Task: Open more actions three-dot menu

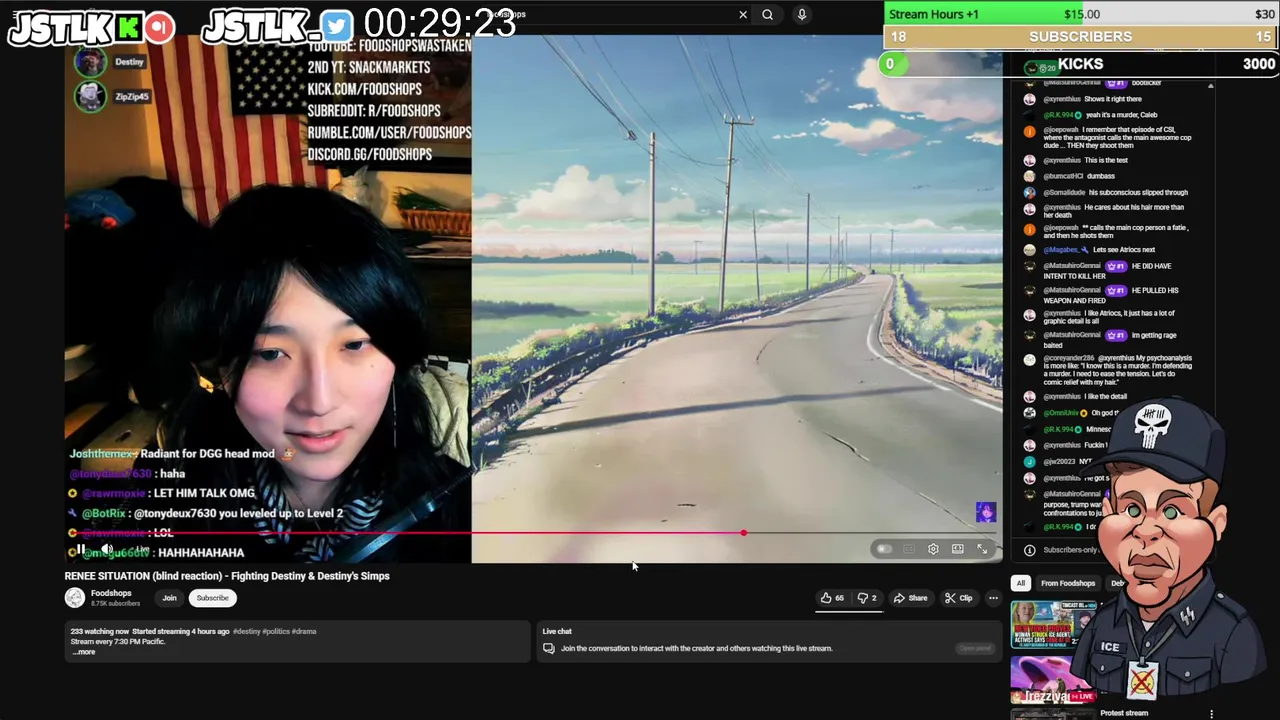Action: click(x=993, y=598)
